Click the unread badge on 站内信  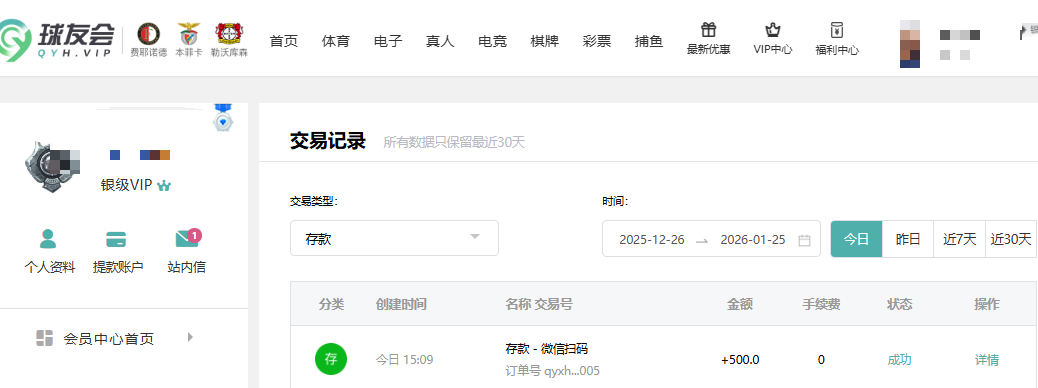[194, 235]
